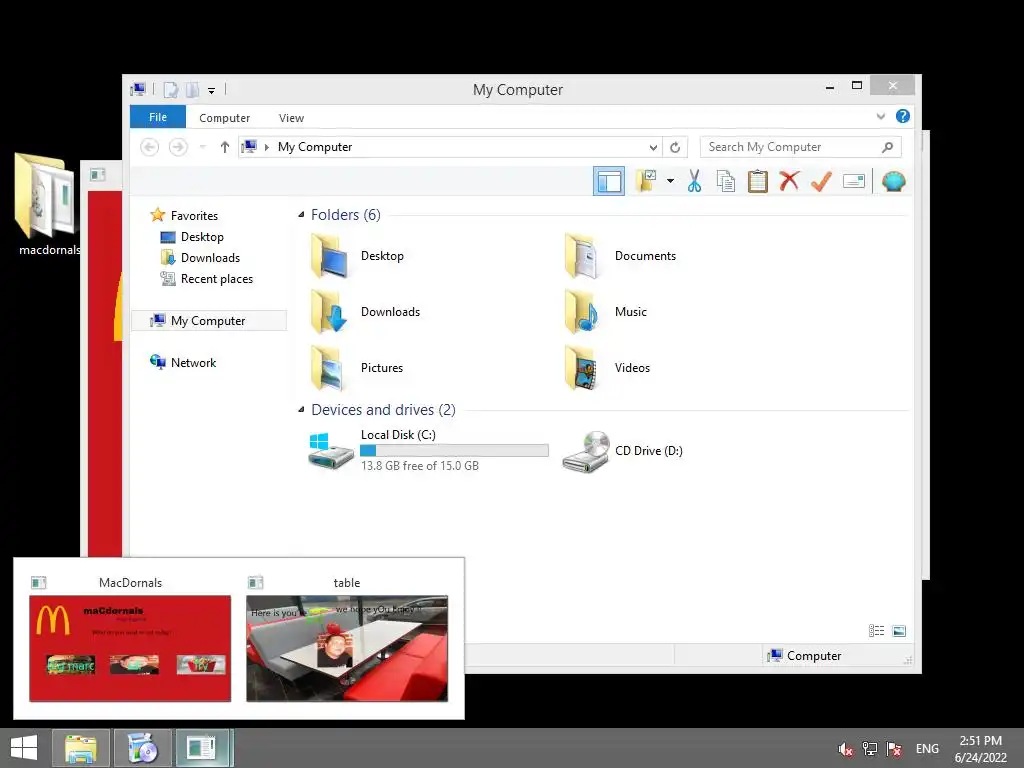
Task: Click the table window thumbnail preview
Action: coord(347,648)
